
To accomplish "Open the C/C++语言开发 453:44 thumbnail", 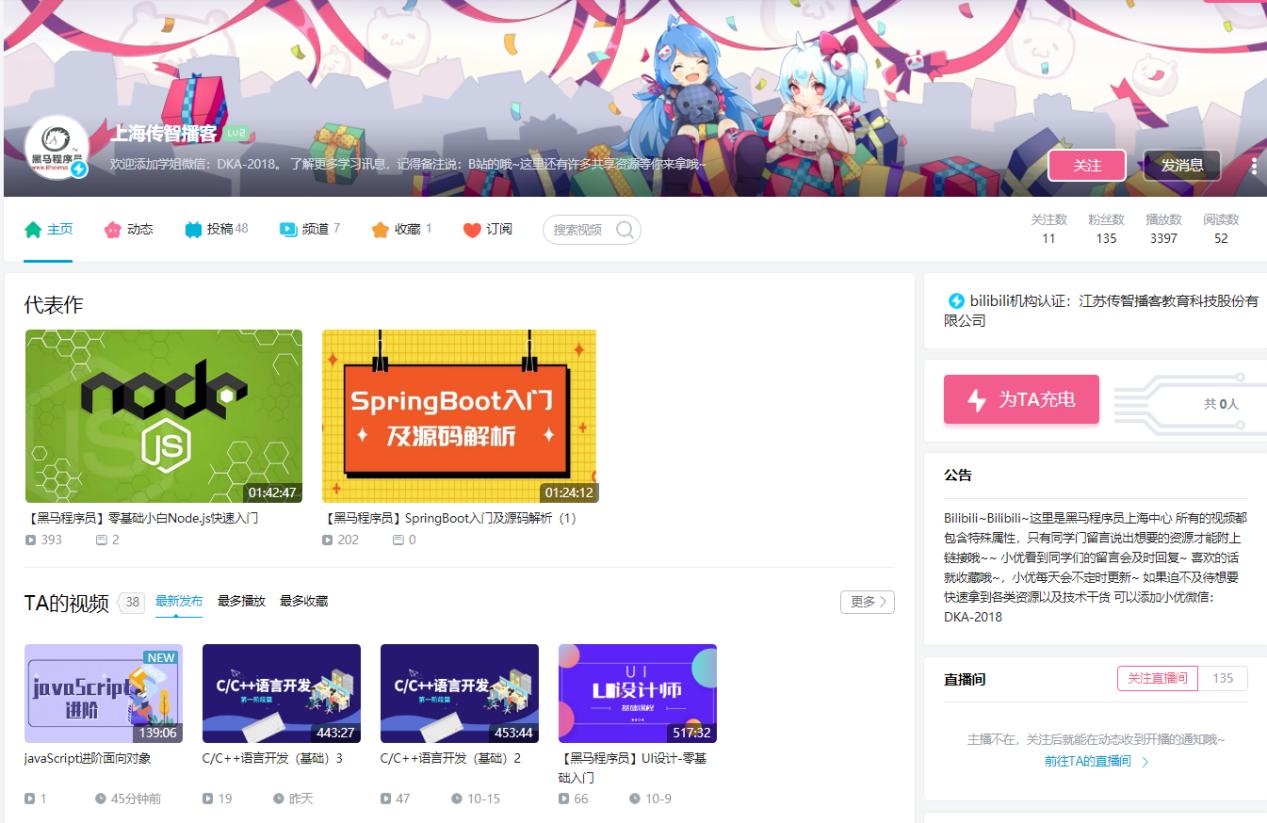I will (460, 693).
